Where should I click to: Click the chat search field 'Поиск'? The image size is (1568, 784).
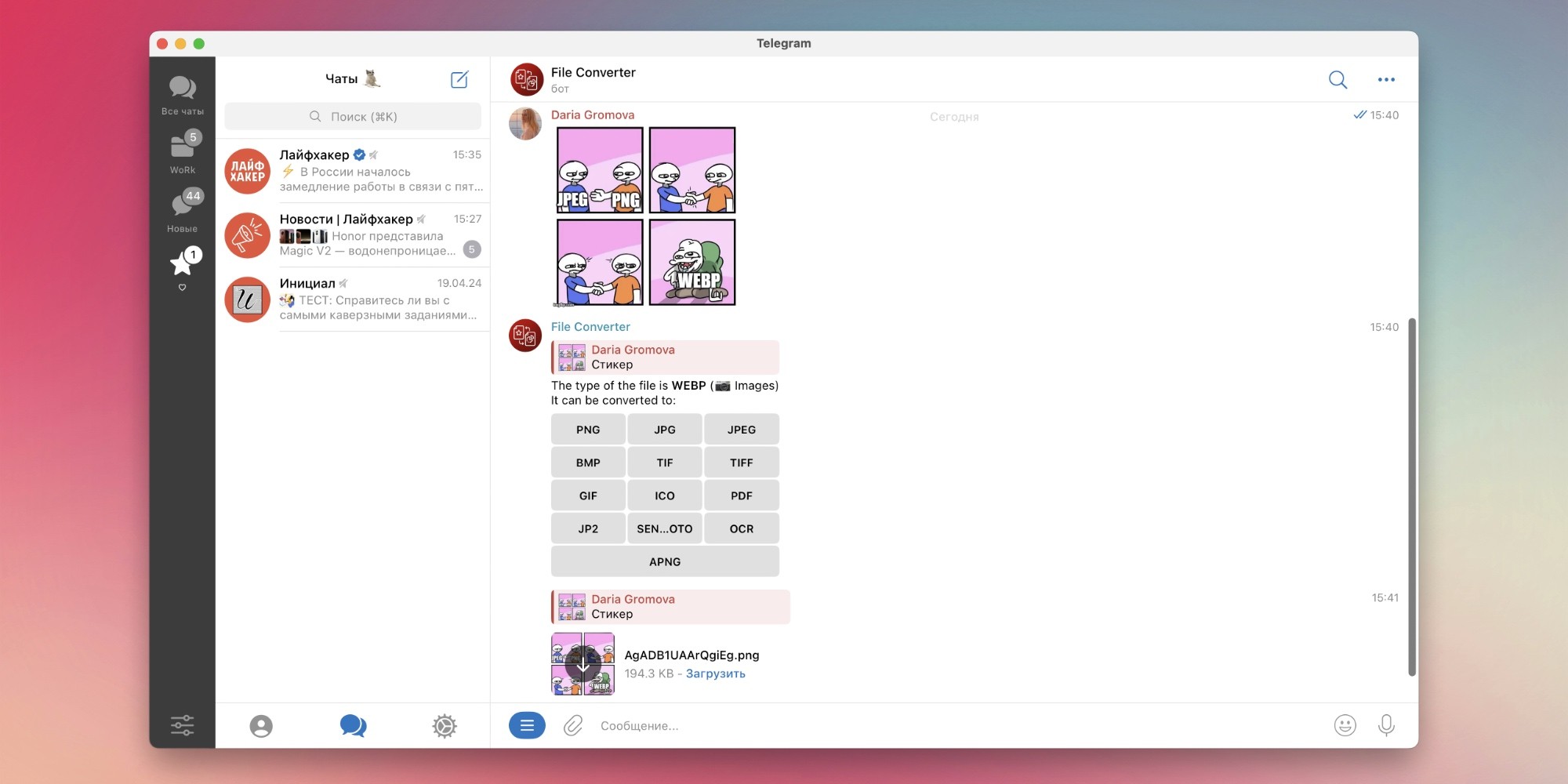pyautogui.click(x=353, y=116)
